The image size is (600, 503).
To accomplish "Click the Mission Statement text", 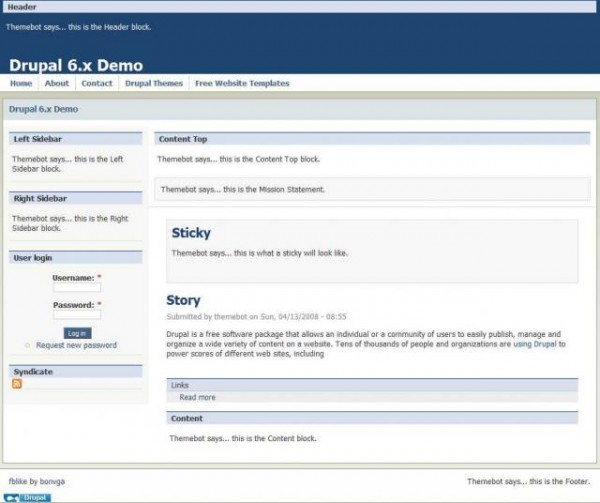I will (x=243, y=189).
